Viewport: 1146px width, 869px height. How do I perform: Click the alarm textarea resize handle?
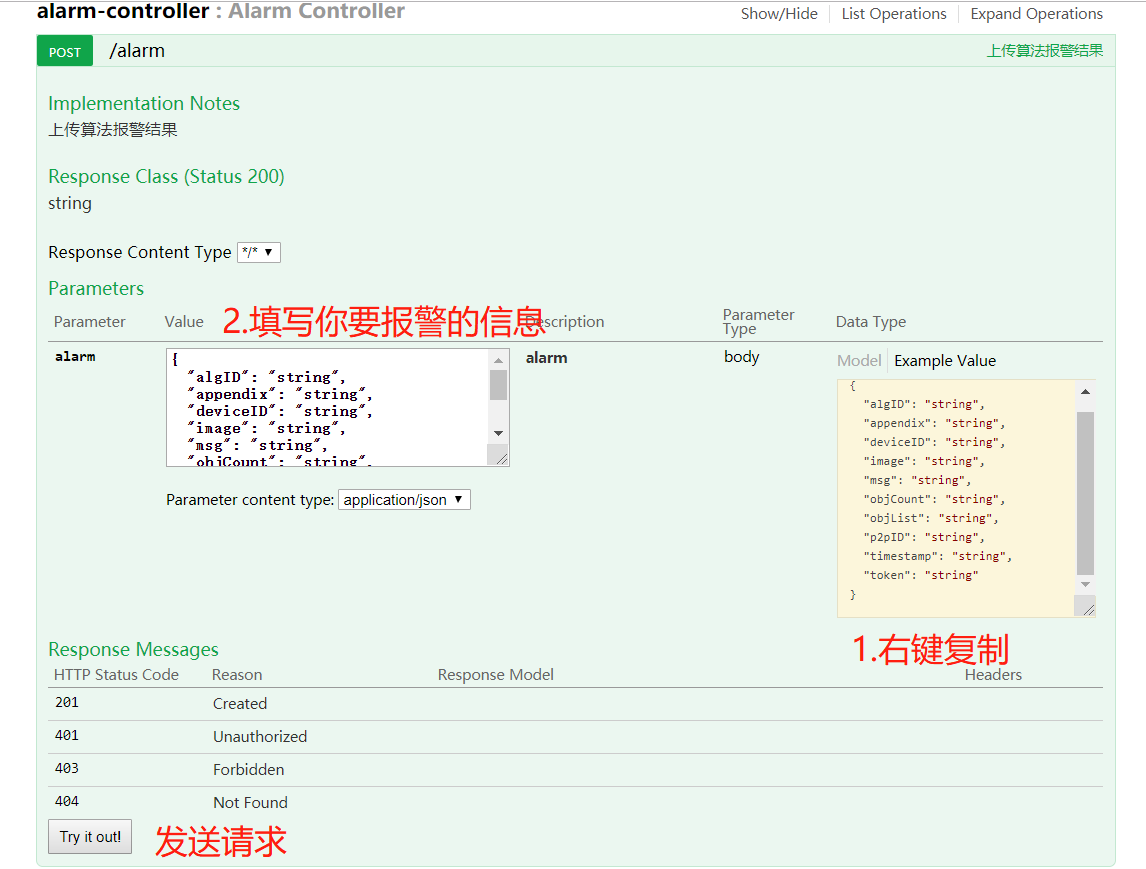(501, 458)
